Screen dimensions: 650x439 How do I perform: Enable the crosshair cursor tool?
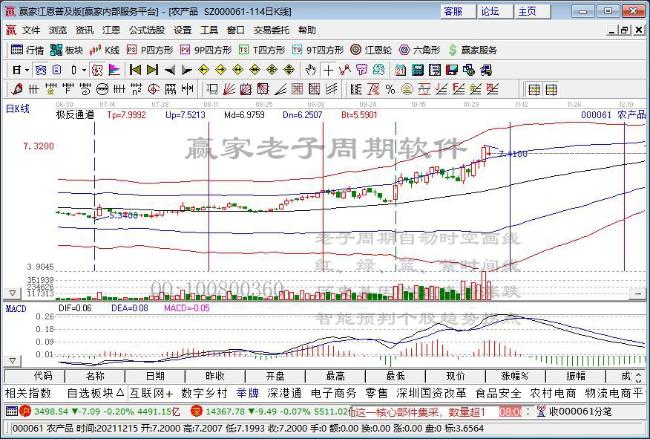click(328, 70)
